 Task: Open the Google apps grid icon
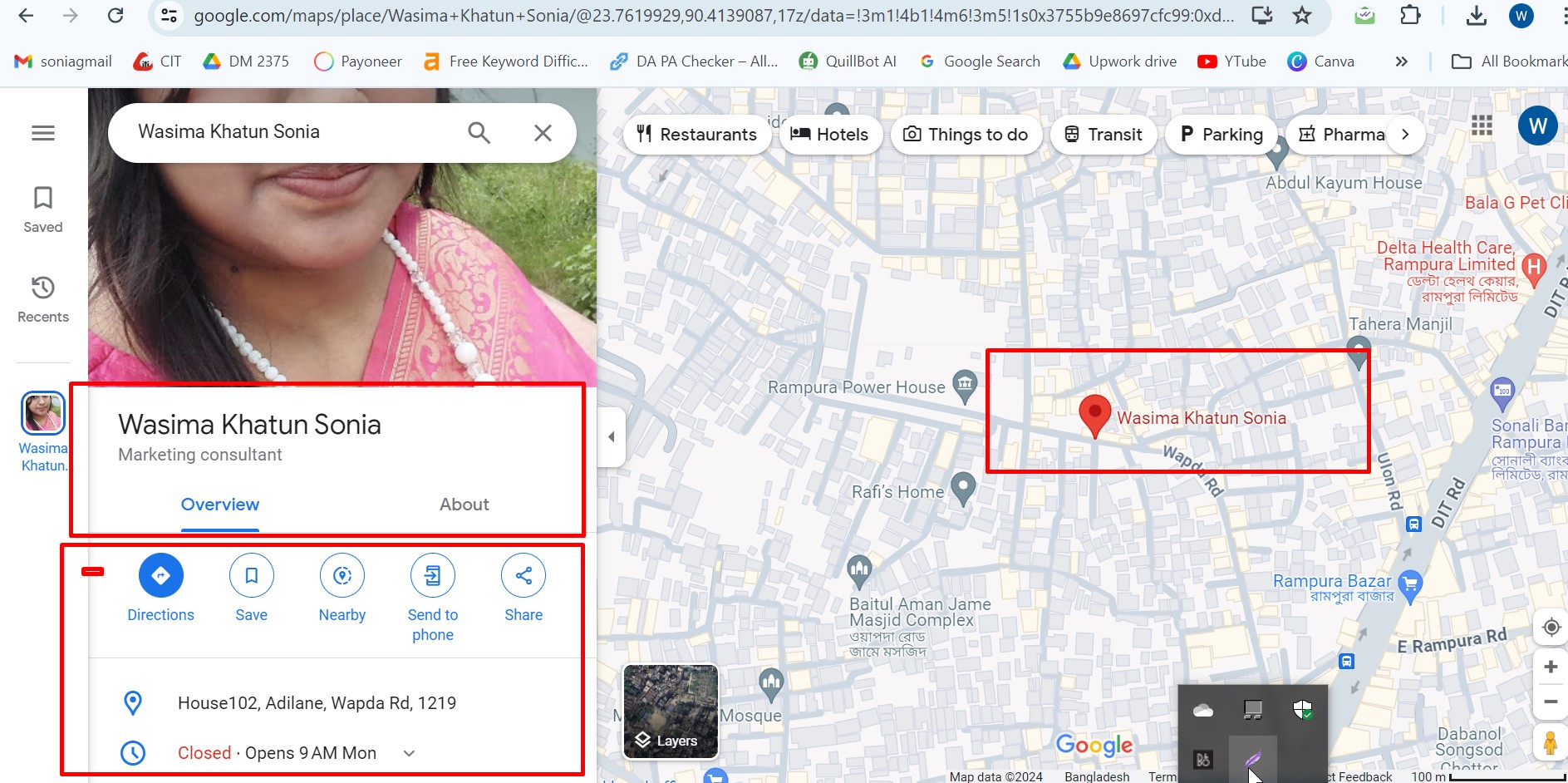1480,126
